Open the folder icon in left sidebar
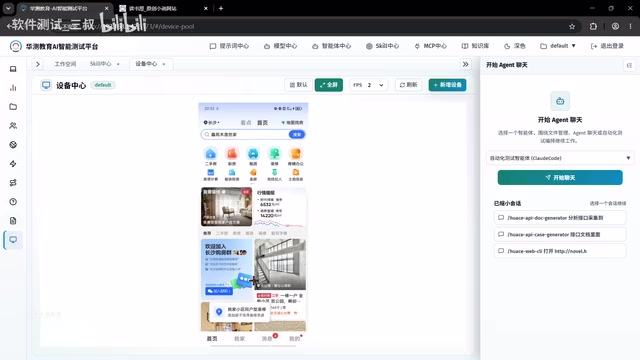Viewport: 640px width, 360px height. point(13,107)
